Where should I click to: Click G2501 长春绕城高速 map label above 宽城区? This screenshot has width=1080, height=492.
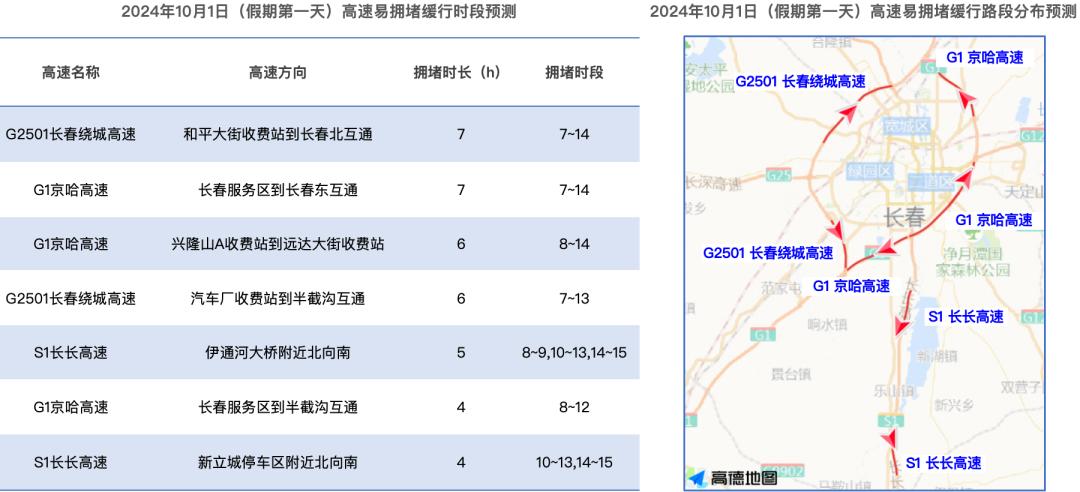pyautogui.click(x=800, y=81)
